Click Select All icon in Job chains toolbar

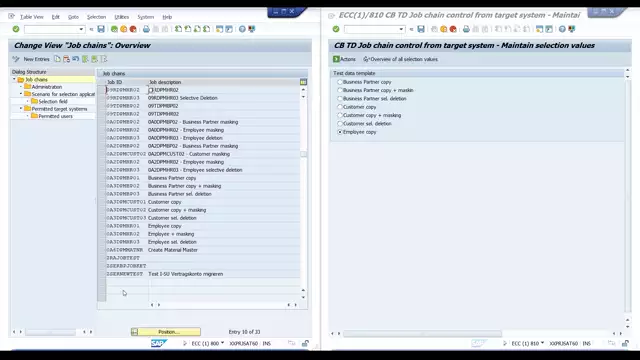coord(85,59)
